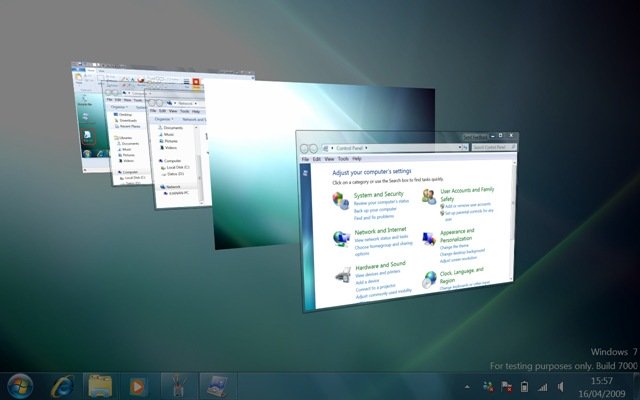The height and width of the screenshot is (400, 640).
Task: Show hidden tray icons arrow
Action: (x=467, y=387)
